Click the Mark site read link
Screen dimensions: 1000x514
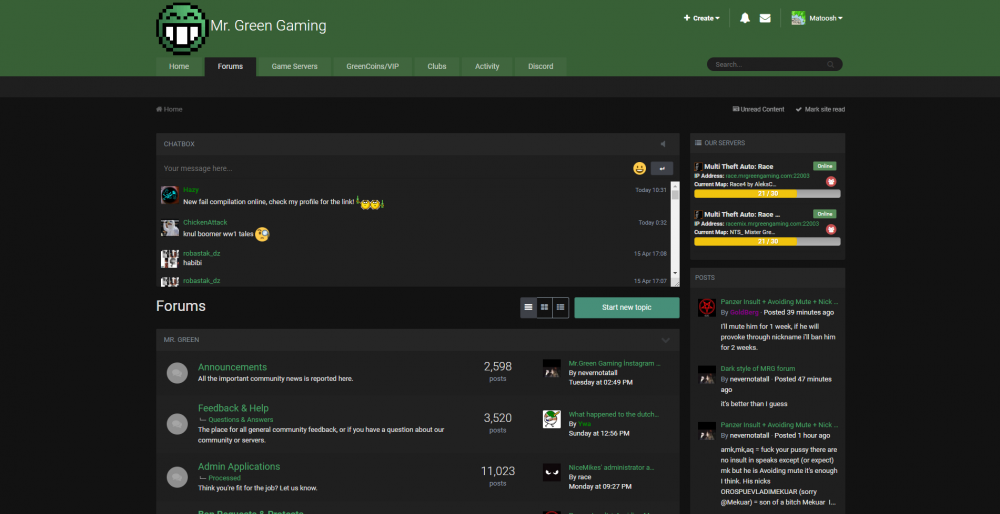pyautogui.click(x=820, y=109)
